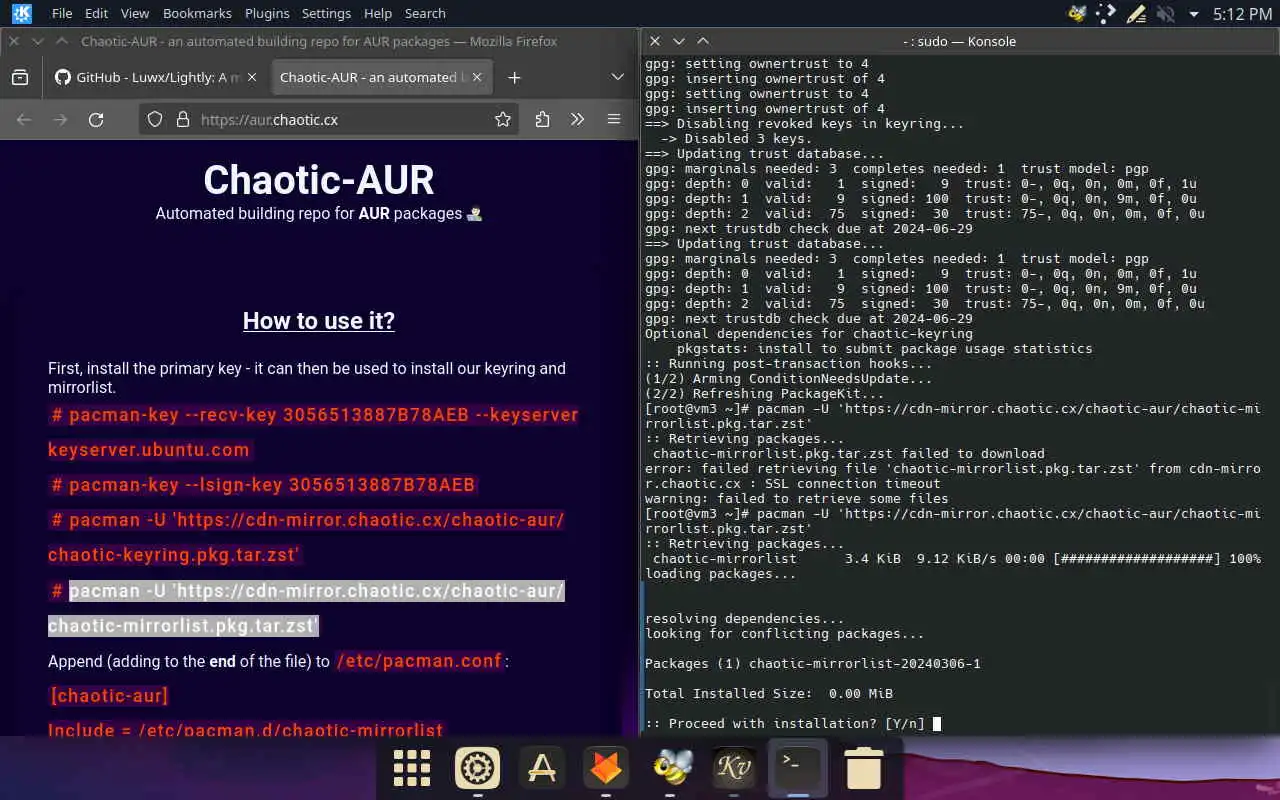
Task: Expand Firefox toolbar overflow double-chevron
Action: [x=578, y=119]
